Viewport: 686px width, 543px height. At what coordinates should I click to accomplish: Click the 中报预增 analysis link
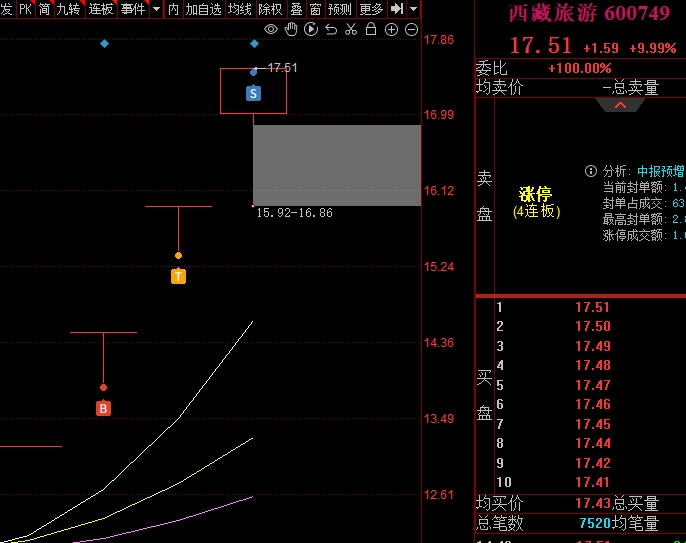(x=661, y=171)
